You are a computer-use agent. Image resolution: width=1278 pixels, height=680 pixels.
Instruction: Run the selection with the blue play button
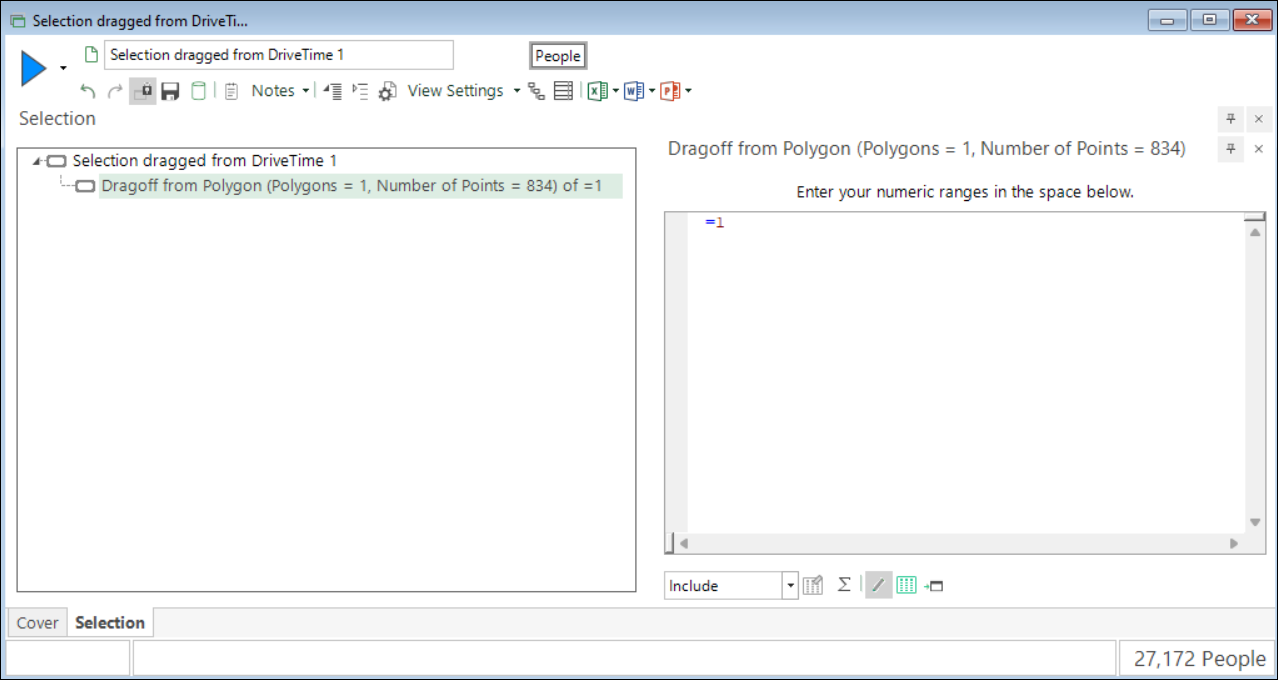(34, 69)
